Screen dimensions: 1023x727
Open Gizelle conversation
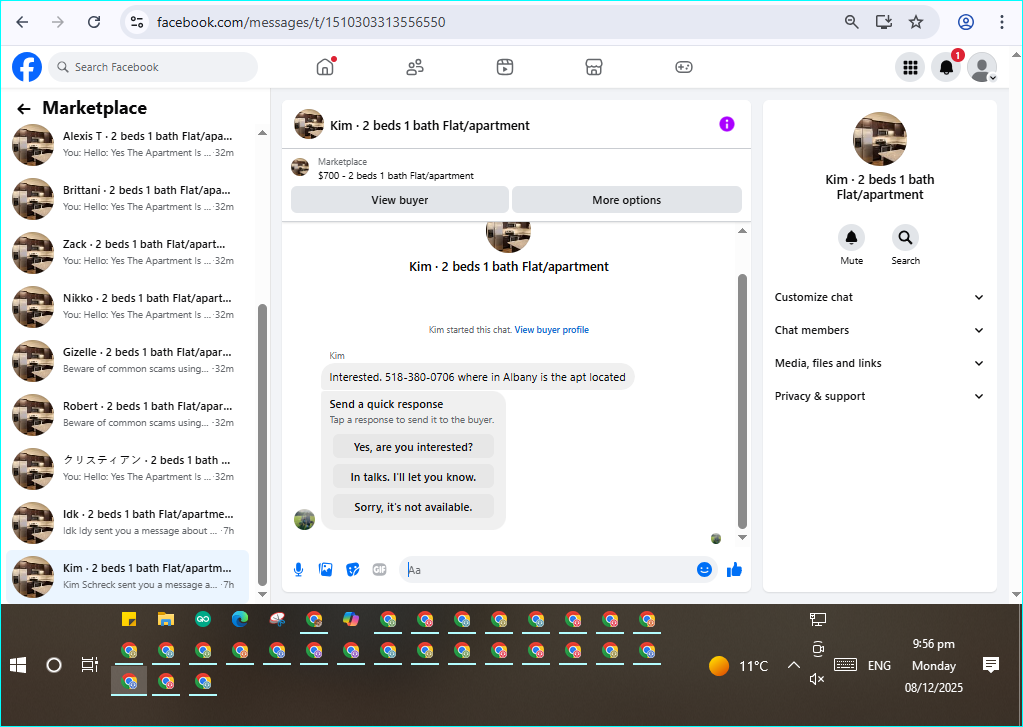click(x=128, y=360)
